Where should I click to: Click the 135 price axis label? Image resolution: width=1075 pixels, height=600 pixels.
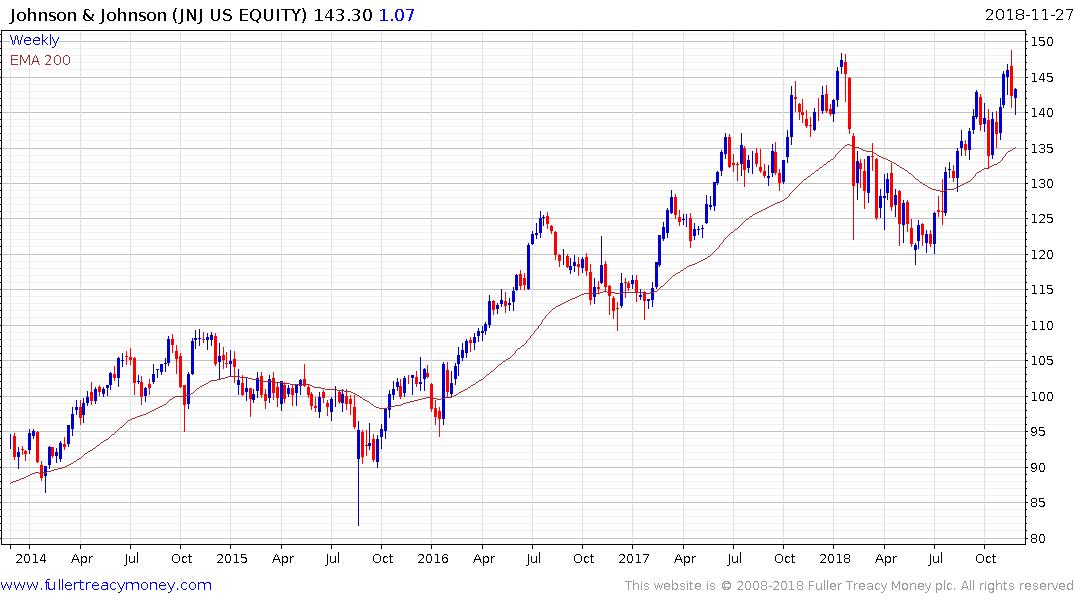tap(1042, 148)
